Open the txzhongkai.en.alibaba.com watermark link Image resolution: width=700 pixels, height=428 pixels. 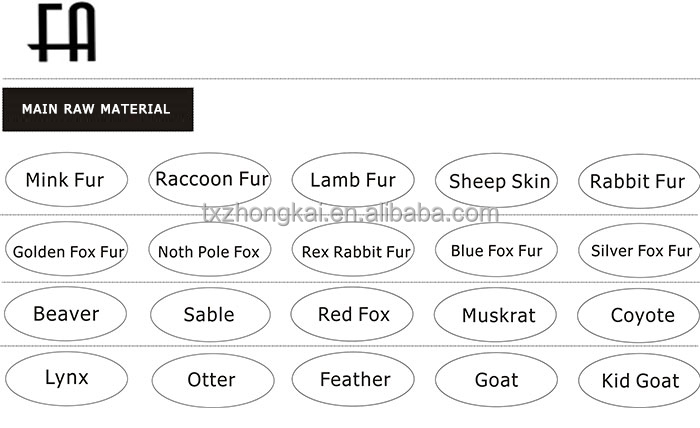(x=350, y=213)
